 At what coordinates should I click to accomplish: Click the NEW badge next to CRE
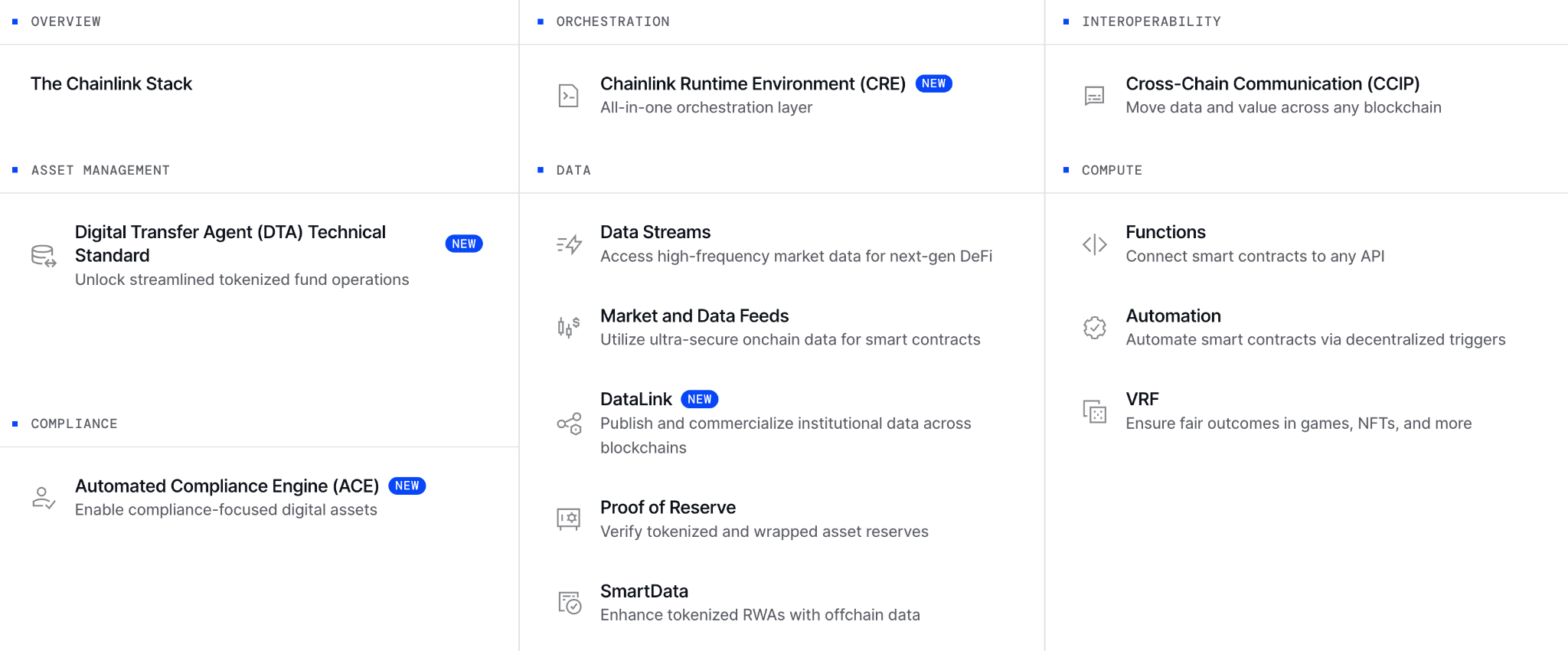coord(933,83)
